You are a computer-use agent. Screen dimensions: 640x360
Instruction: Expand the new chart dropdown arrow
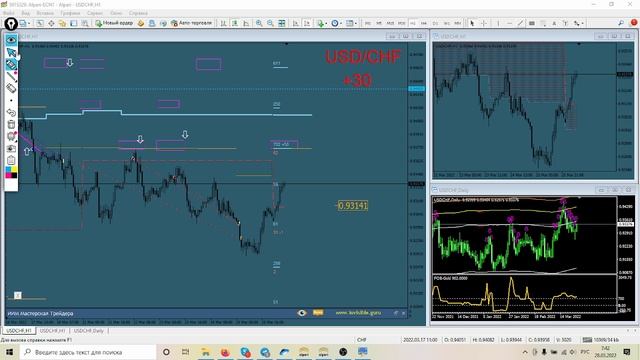29,24
